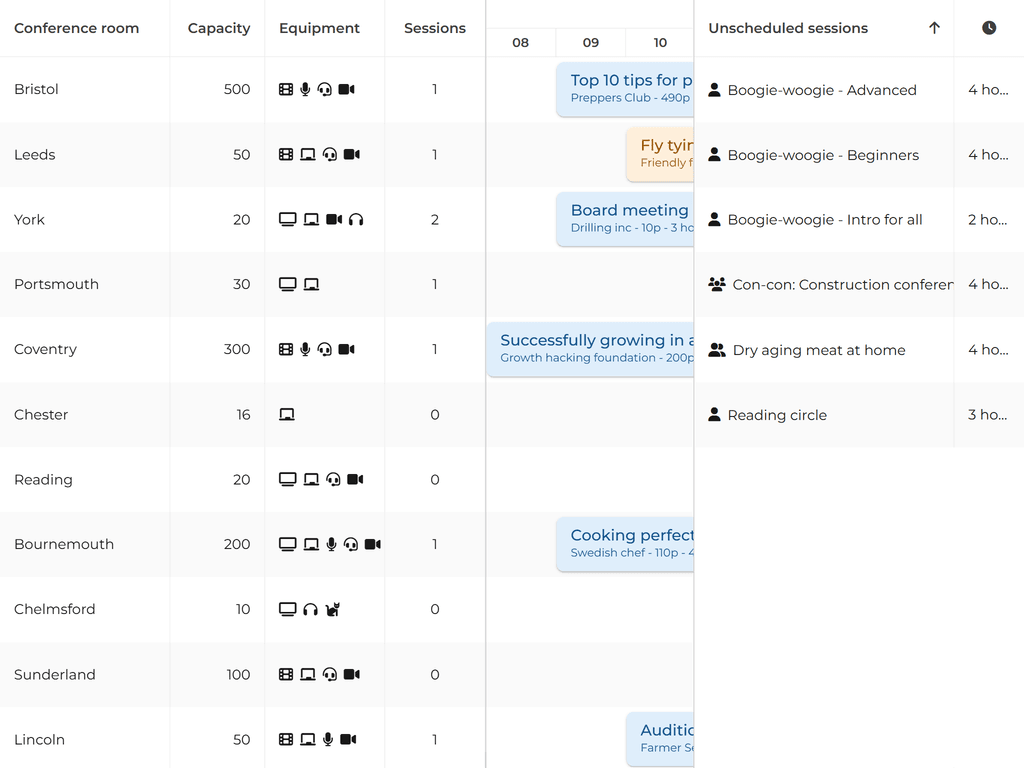Toggle the sort arrow in Unscheduled sessions panel
The image size is (1024, 768).
(934, 27)
